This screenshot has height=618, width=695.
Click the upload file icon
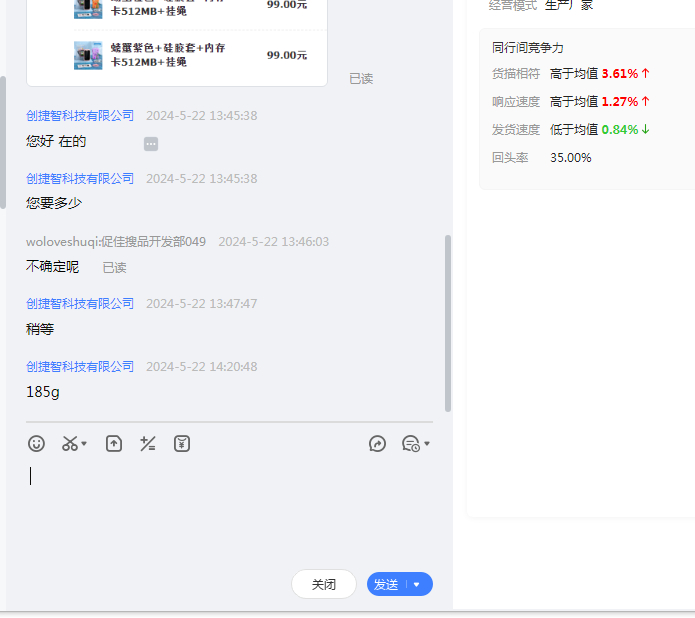(x=114, y=443)
